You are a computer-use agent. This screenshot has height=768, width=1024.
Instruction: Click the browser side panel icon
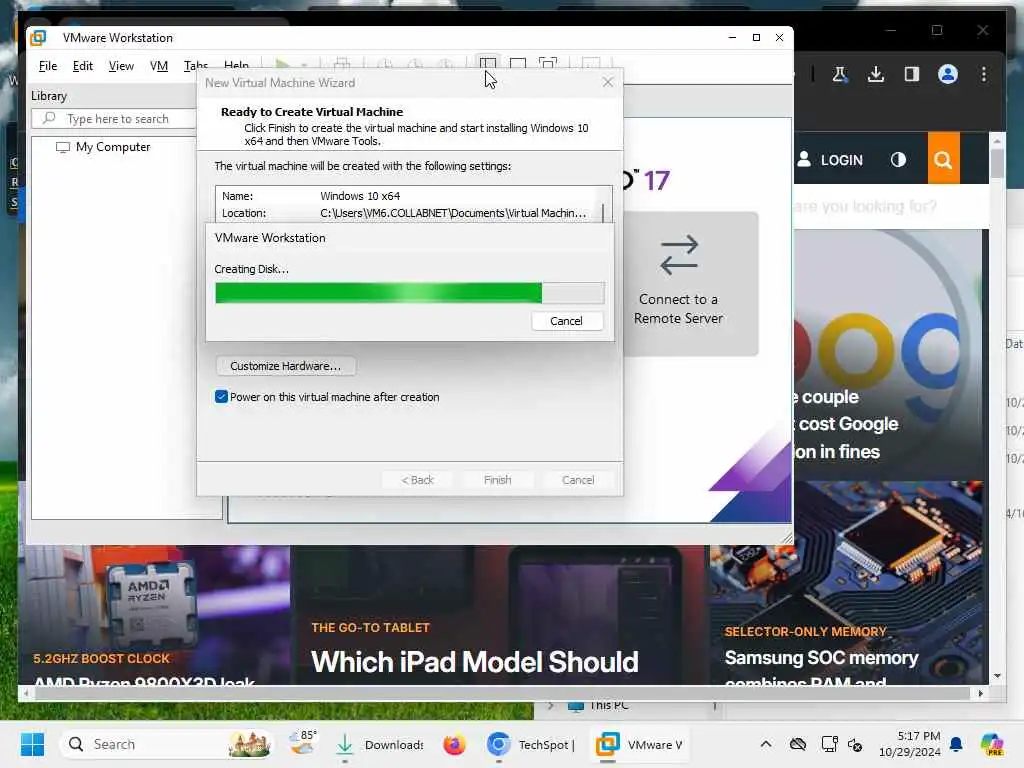[912, 74]
